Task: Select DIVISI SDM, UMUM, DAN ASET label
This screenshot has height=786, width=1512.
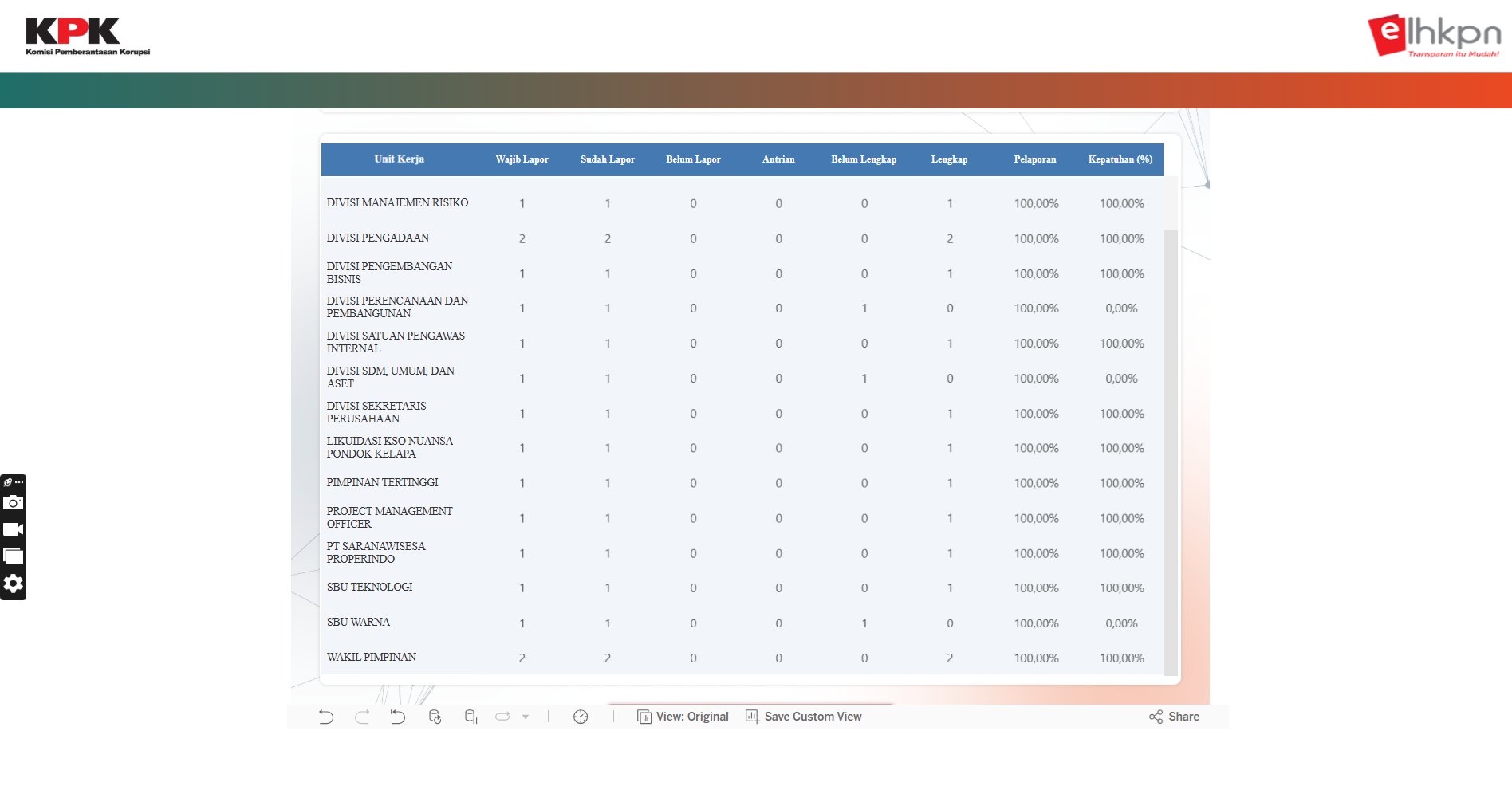Action: pyautogui.click(x=391, y=377)
